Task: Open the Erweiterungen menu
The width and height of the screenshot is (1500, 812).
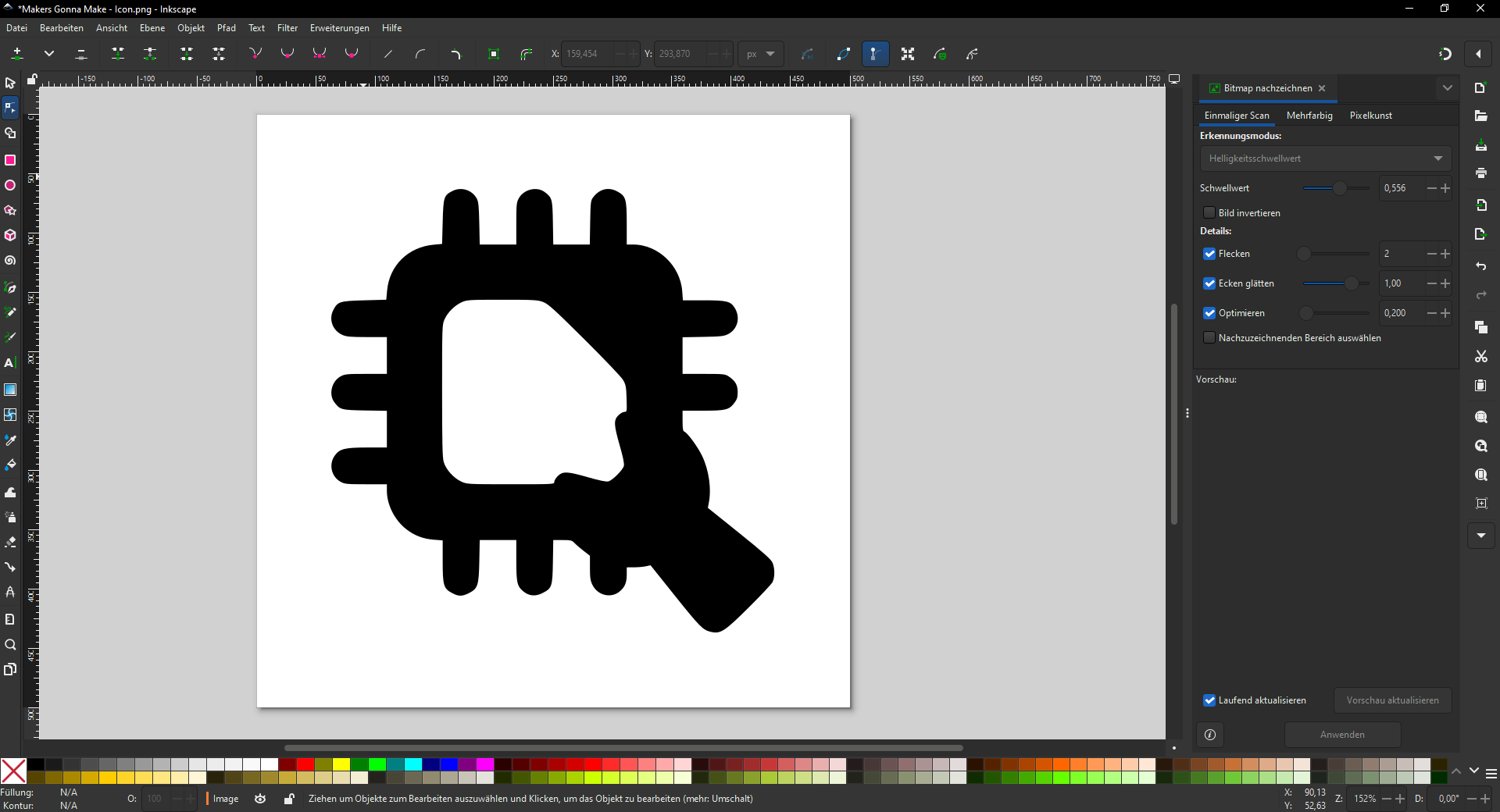Action: pyautogui.click(x=339, y=28)
